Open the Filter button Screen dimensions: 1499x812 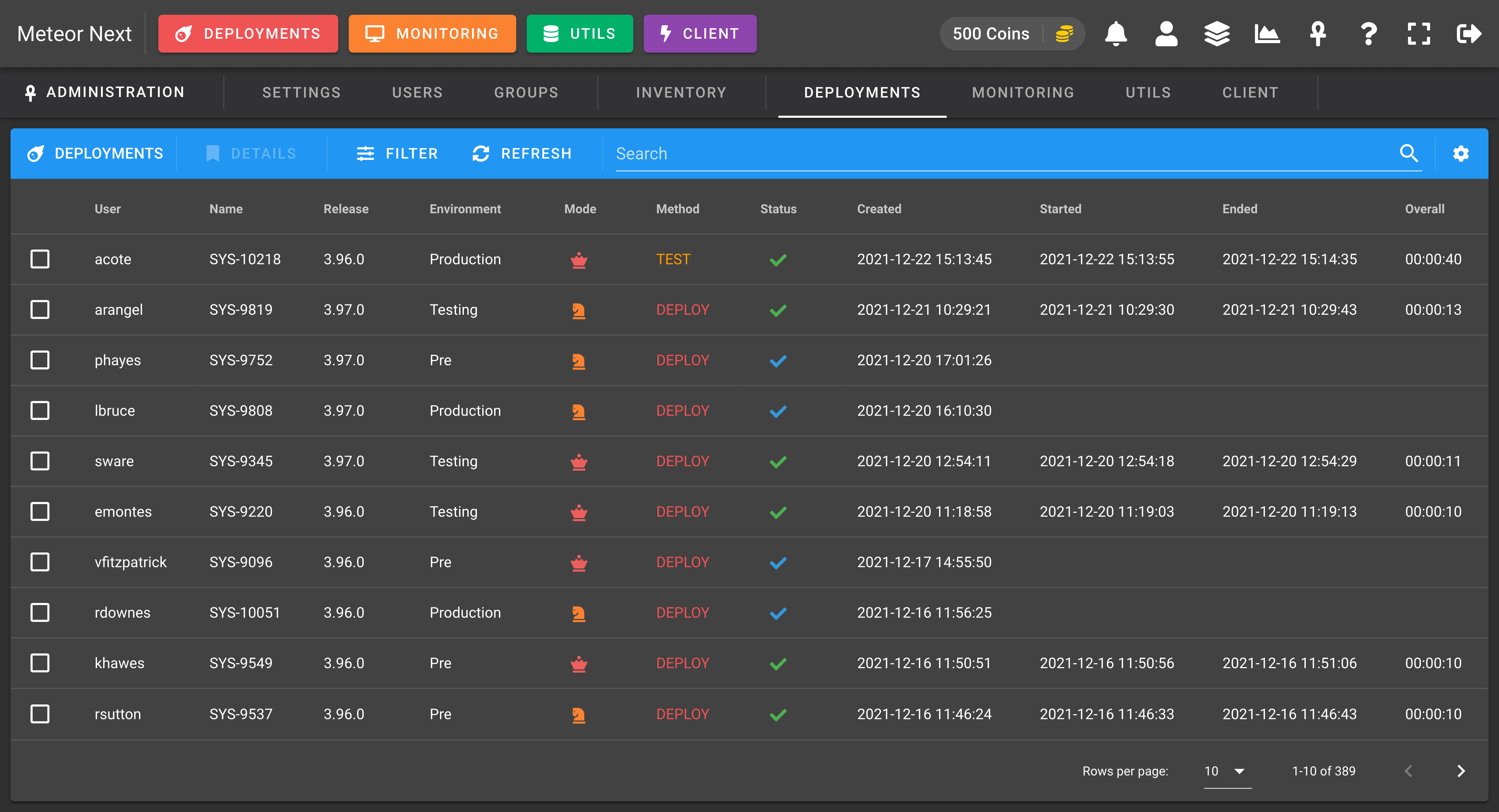tap(397, 154)
